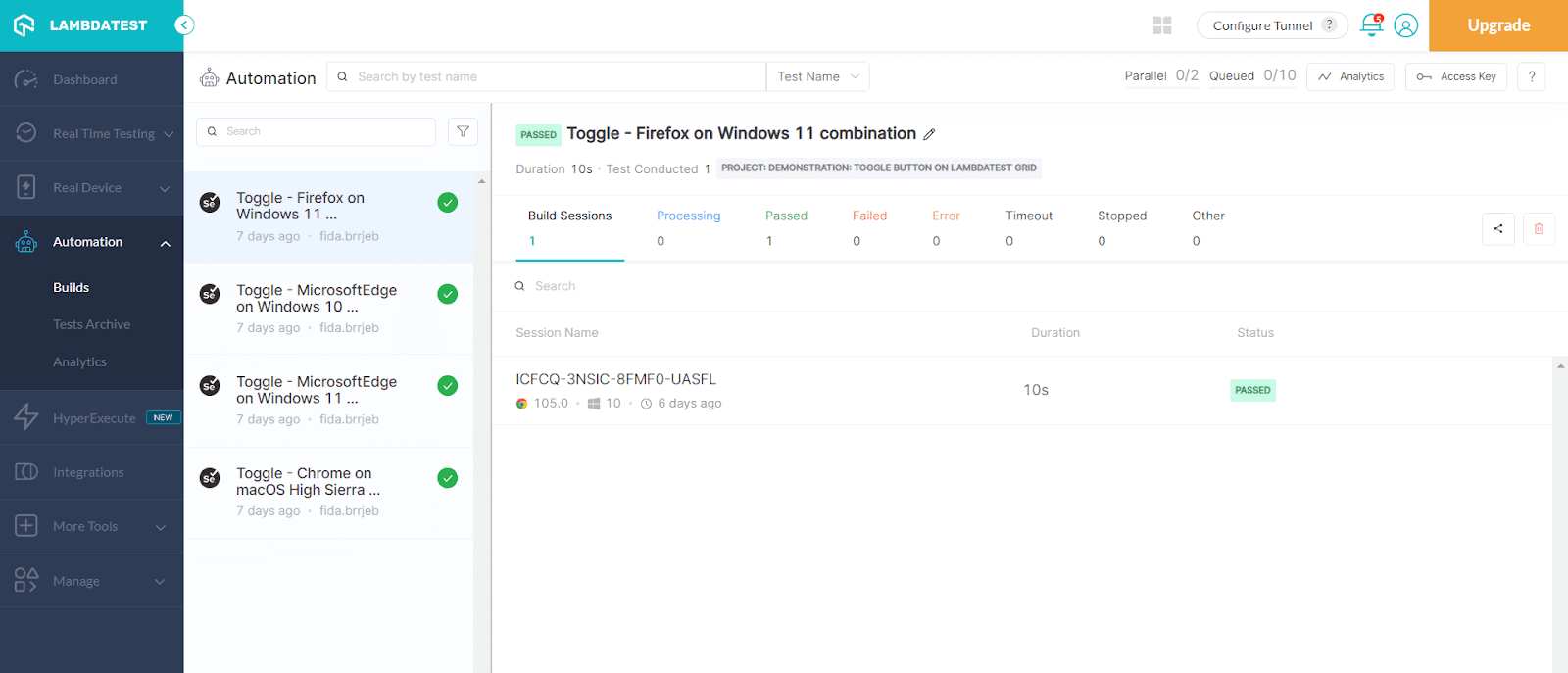Select Toggle - MicrosoftEdge on Windows 10 build

point(329,309)
